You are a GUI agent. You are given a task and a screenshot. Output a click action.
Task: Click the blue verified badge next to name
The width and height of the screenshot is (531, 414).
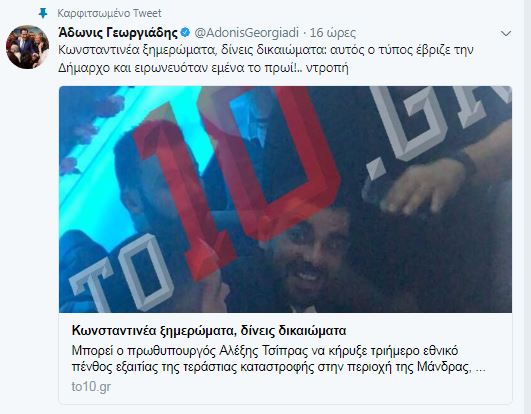186,32
